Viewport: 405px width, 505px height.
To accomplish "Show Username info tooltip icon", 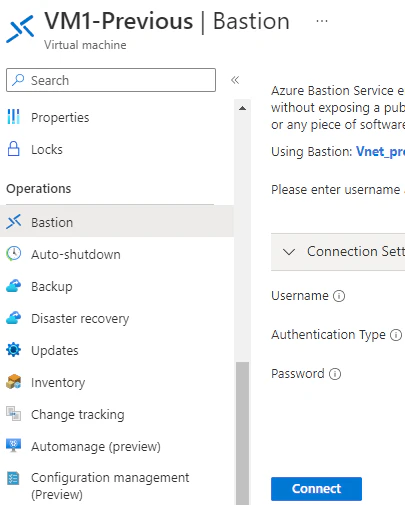I will [339, 296].
